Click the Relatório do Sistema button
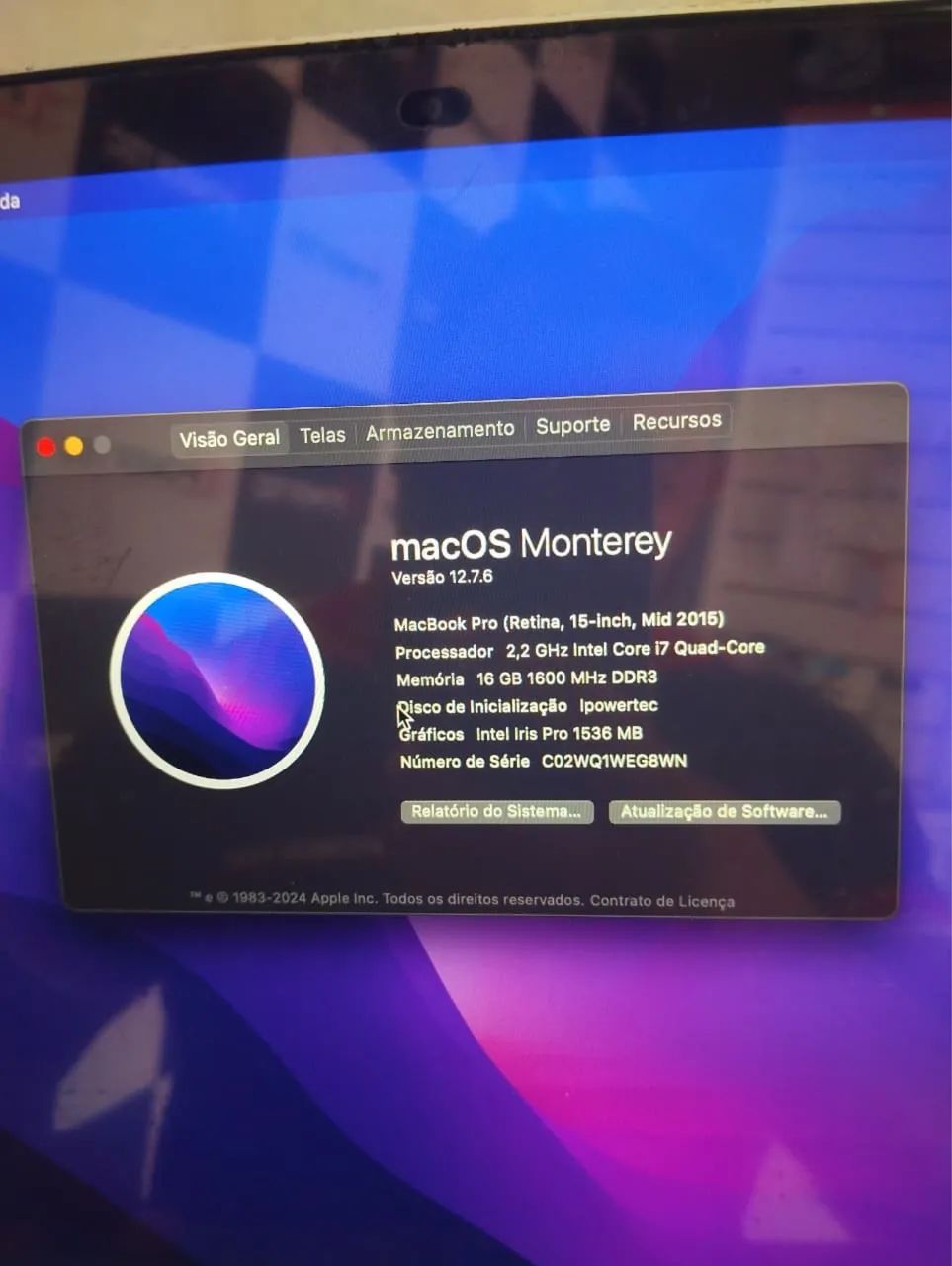Screen dimensions: 952x1266 pos(496,811)
